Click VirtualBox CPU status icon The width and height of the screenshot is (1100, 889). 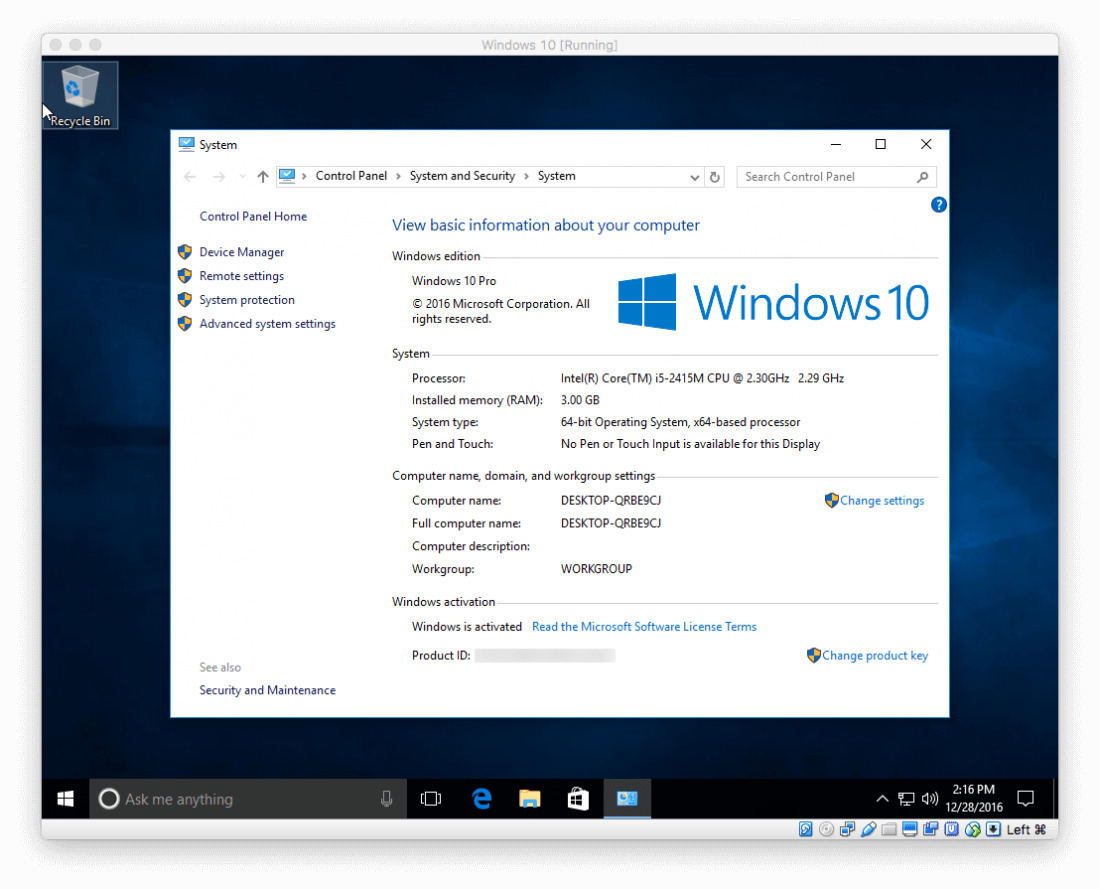(952, 829)
